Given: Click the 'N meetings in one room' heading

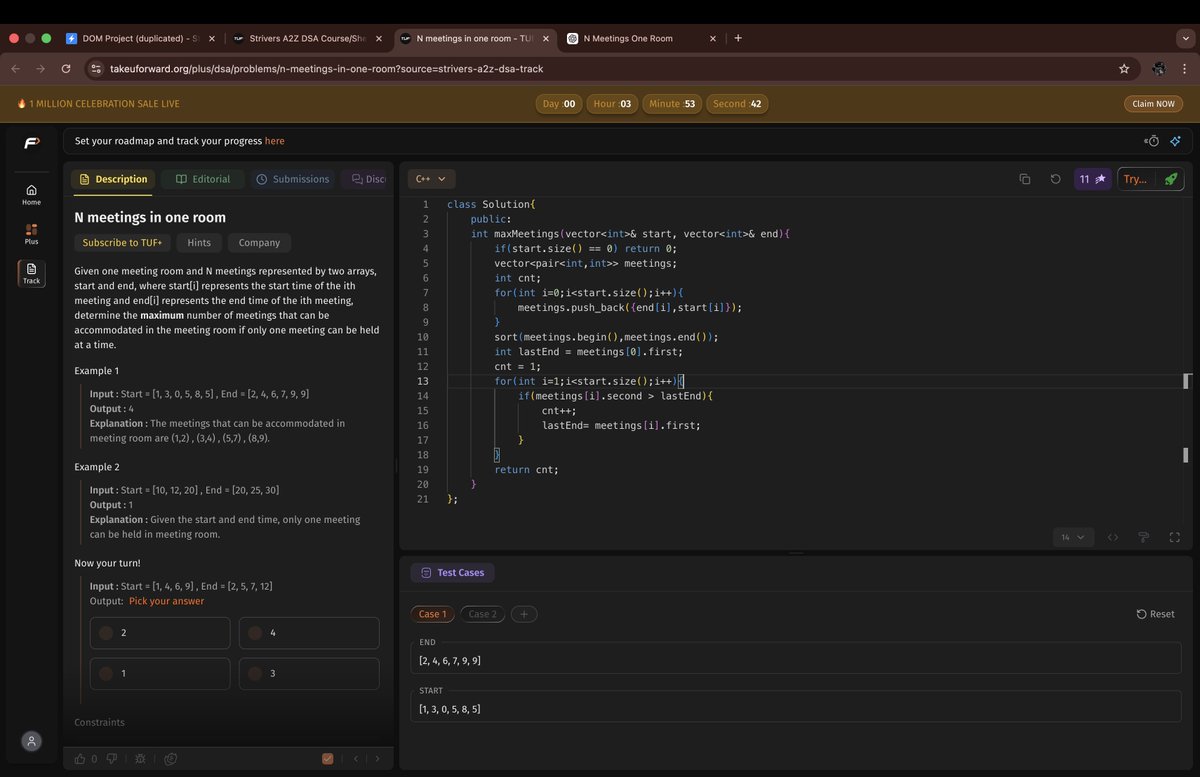Looking at the screenshot, I should [150, 217].
